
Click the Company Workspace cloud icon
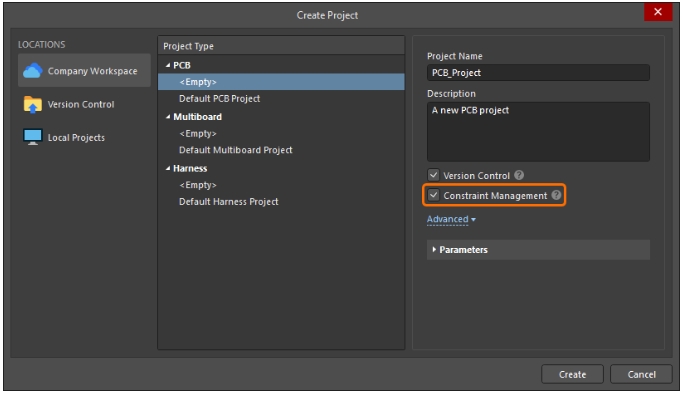33,70
